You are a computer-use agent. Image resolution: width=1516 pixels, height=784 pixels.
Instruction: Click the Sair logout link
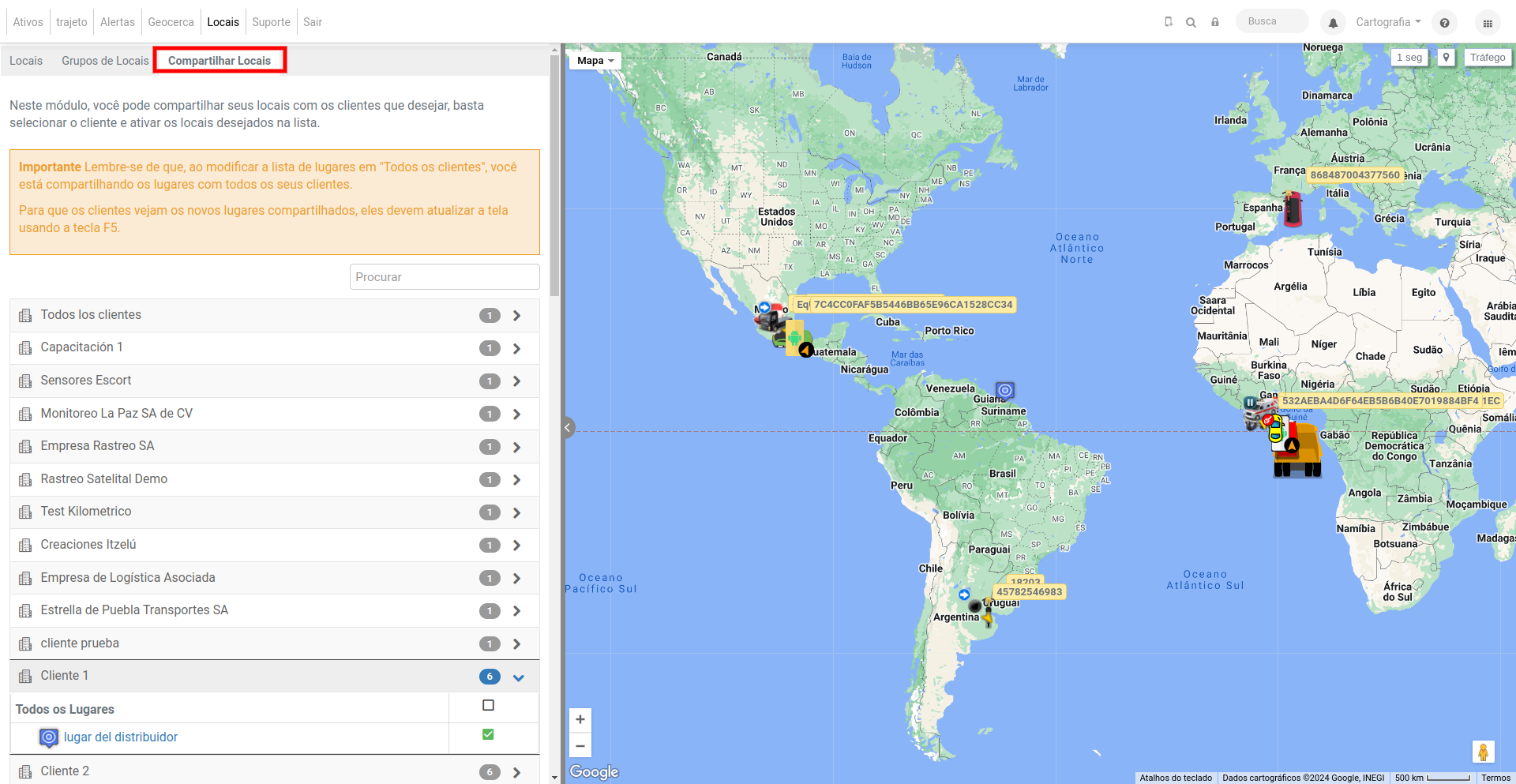click(x=313, y=22)
